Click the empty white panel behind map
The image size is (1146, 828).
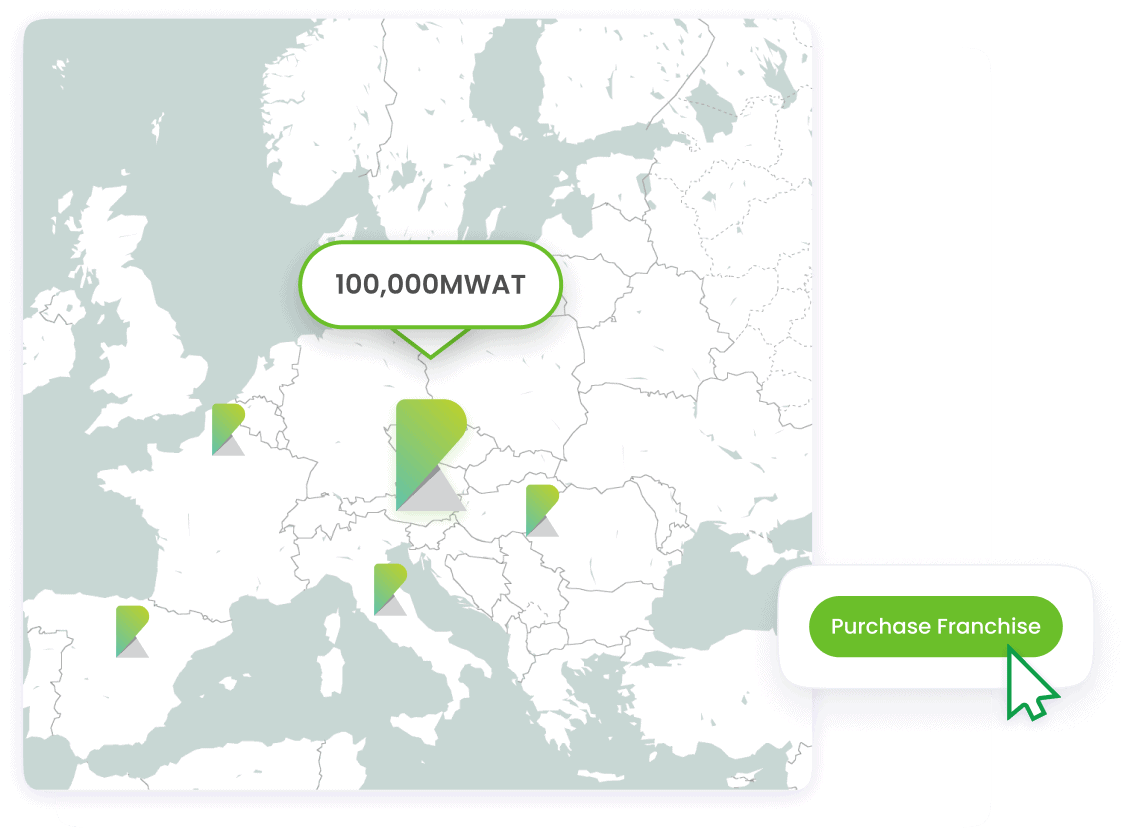coord(900,300)
